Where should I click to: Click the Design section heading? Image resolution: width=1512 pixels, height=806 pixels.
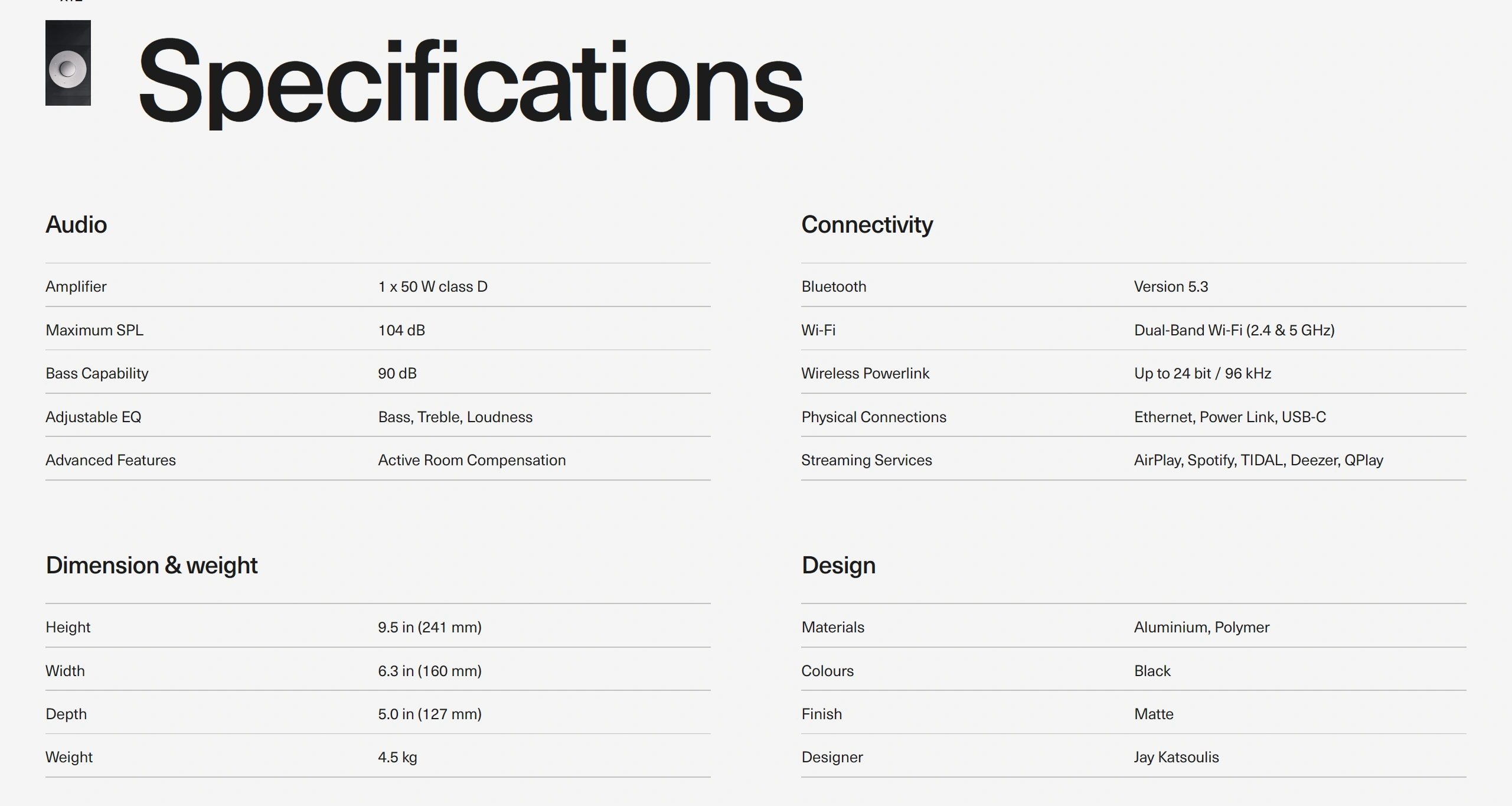[838, 565]
